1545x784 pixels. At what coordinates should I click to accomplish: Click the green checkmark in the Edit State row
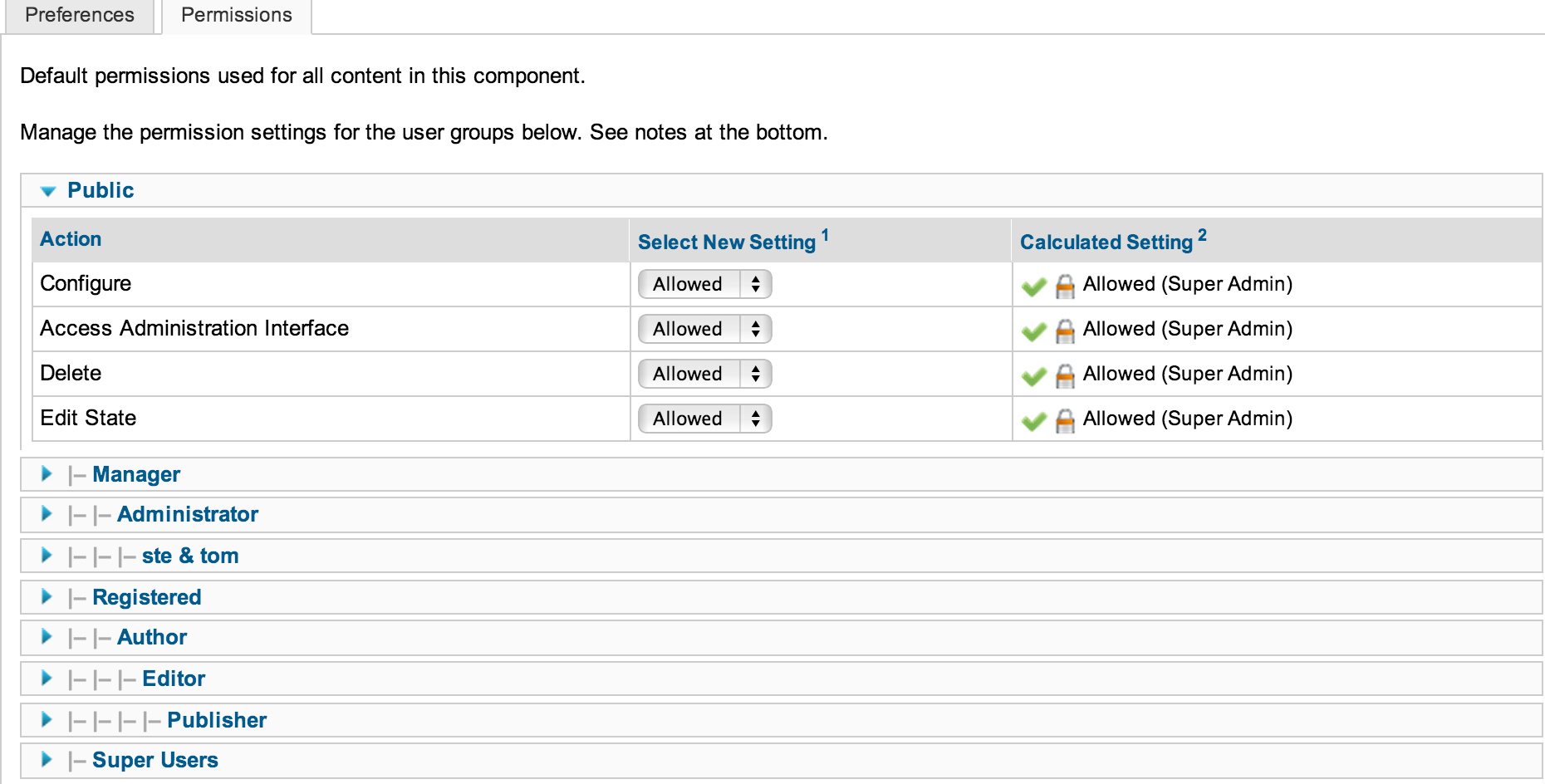tap(1033, 421)
